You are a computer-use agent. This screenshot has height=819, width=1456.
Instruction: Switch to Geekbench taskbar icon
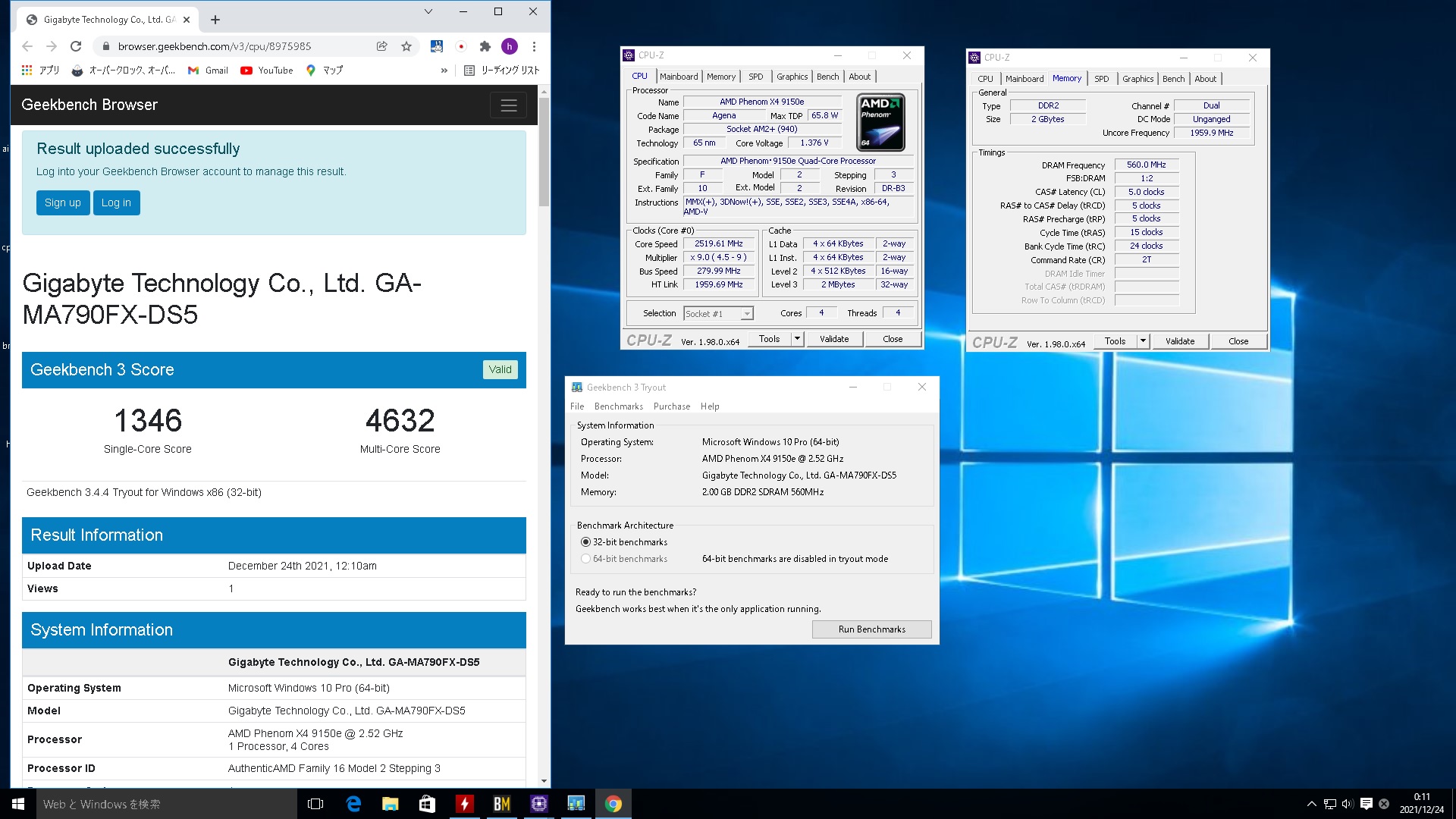click(576, 804)
